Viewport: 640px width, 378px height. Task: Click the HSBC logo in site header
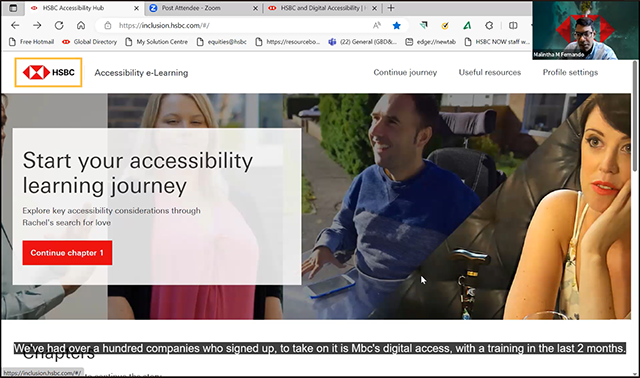point(49,72)
